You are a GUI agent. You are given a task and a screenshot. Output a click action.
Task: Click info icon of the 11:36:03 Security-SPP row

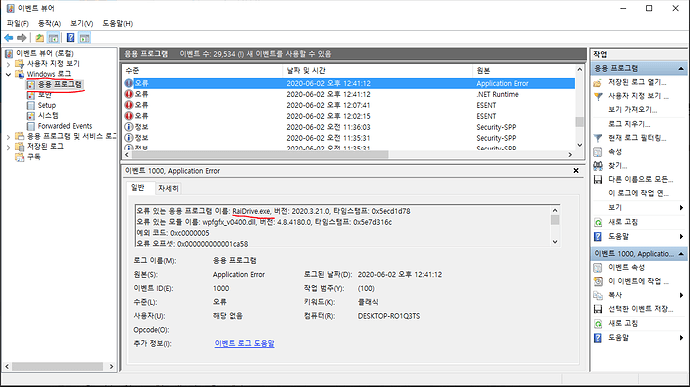click(128, 127)
